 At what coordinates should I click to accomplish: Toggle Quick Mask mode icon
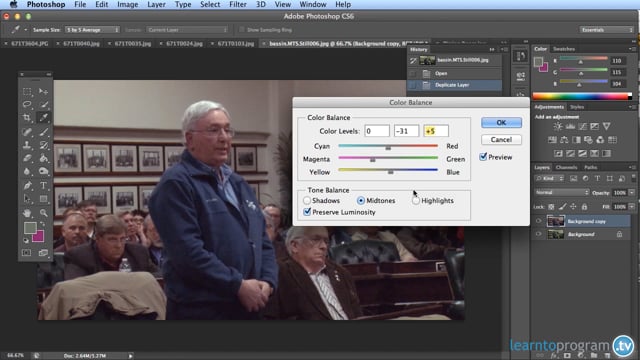tap(27, 253)
